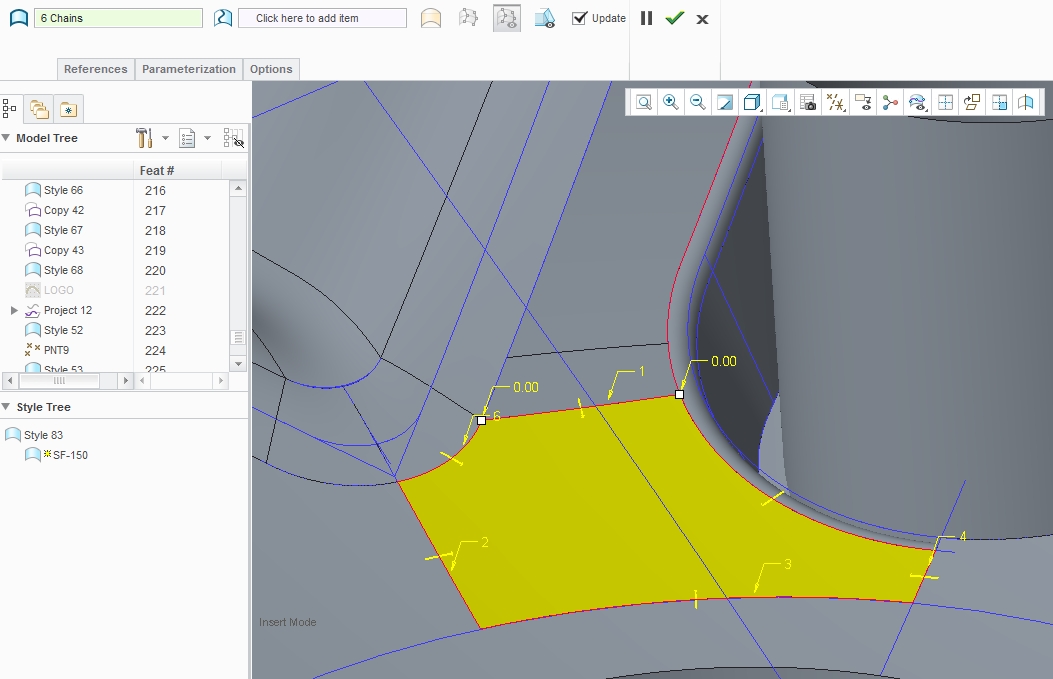This screenshot has width=1053, height=679.
Task: Open the tree list dropdown arrow
Action: pos(208,138)
